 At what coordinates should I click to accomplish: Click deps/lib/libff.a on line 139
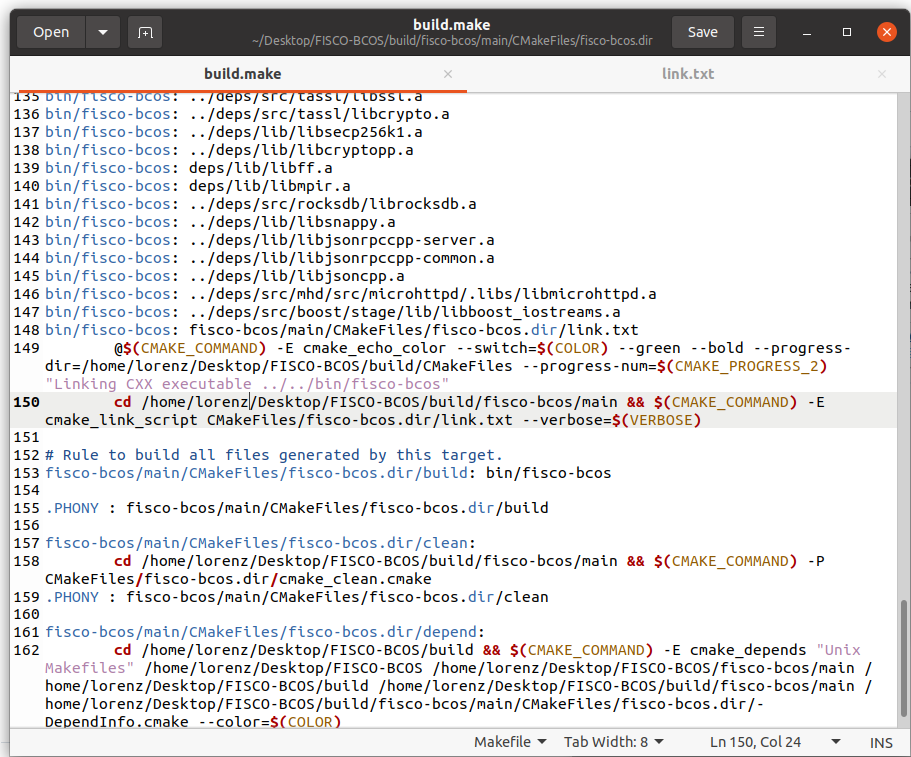[261, 168]
